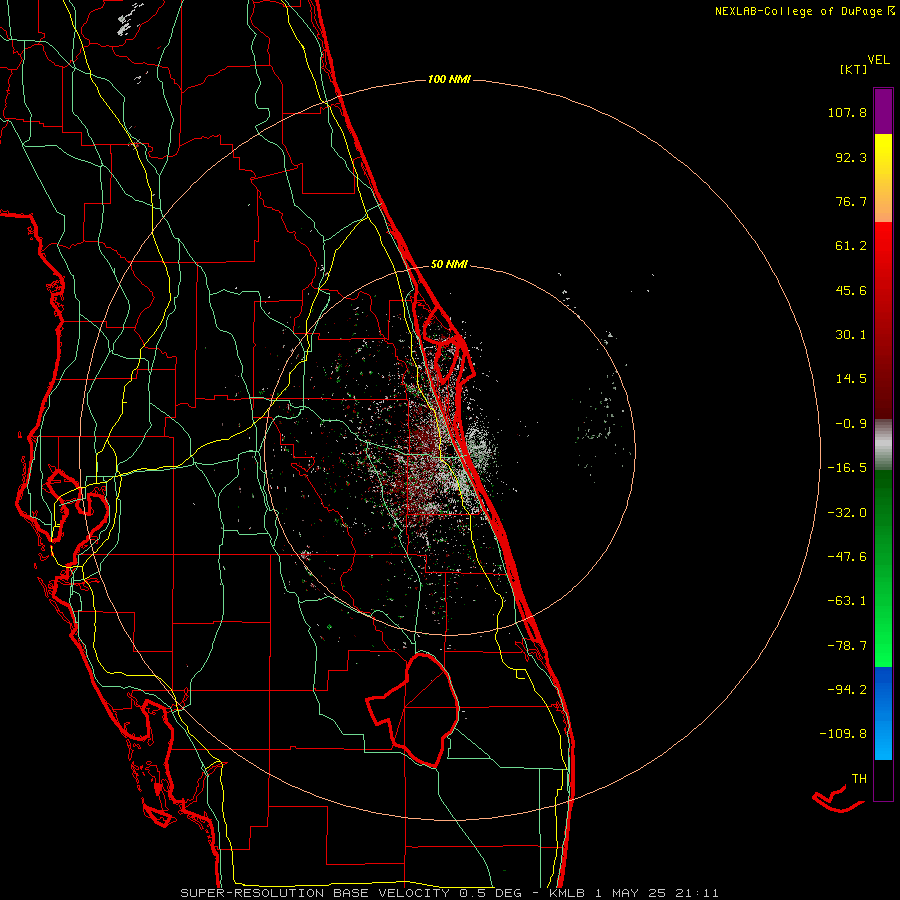Click the VEL legend heading
Image resolution: width=900 pixels, height=900 pixels.
tap(878, 60)
